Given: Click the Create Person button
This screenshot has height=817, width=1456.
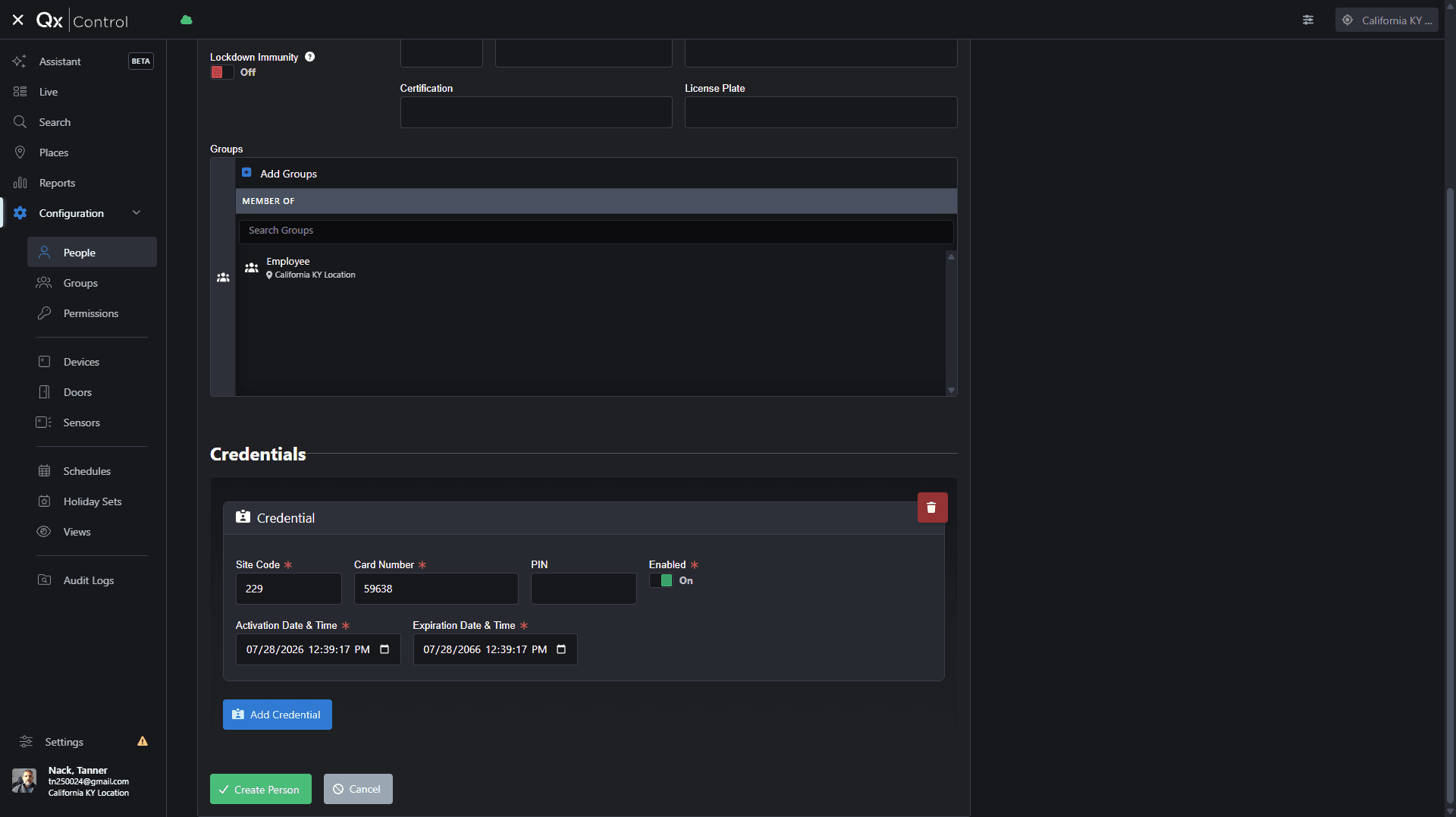Looking at the screenshot, I should (261, 789).
